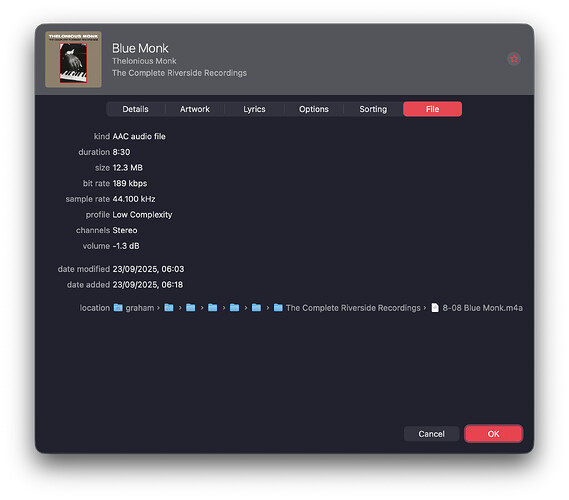The width and height of the screenshot is (569, 500).
Task: Click the Cancel button
Action: 431,434
